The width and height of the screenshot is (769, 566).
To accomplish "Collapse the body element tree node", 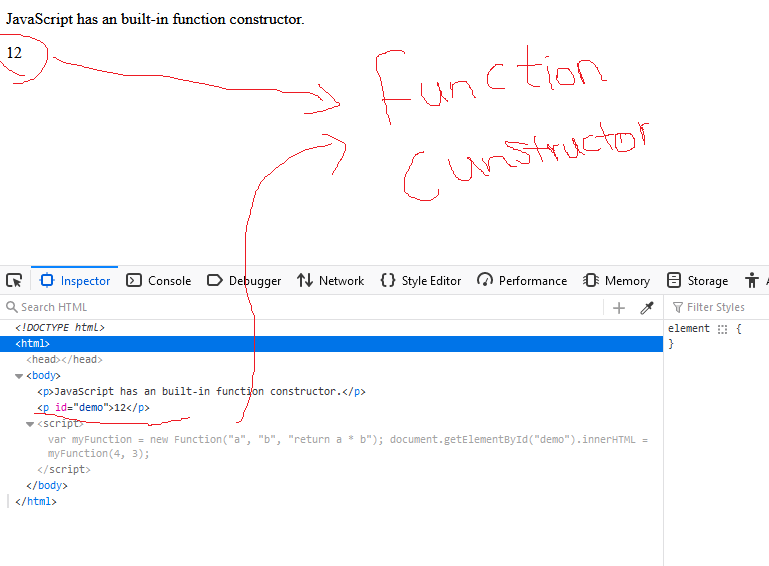I will point(19,376).
